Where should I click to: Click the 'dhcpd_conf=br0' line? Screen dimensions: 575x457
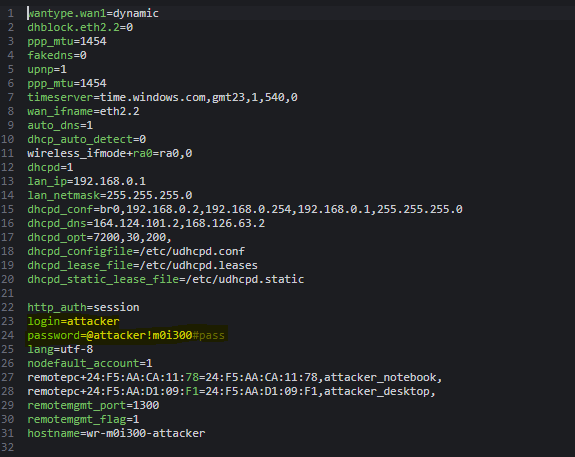click(x=245, y=209)
